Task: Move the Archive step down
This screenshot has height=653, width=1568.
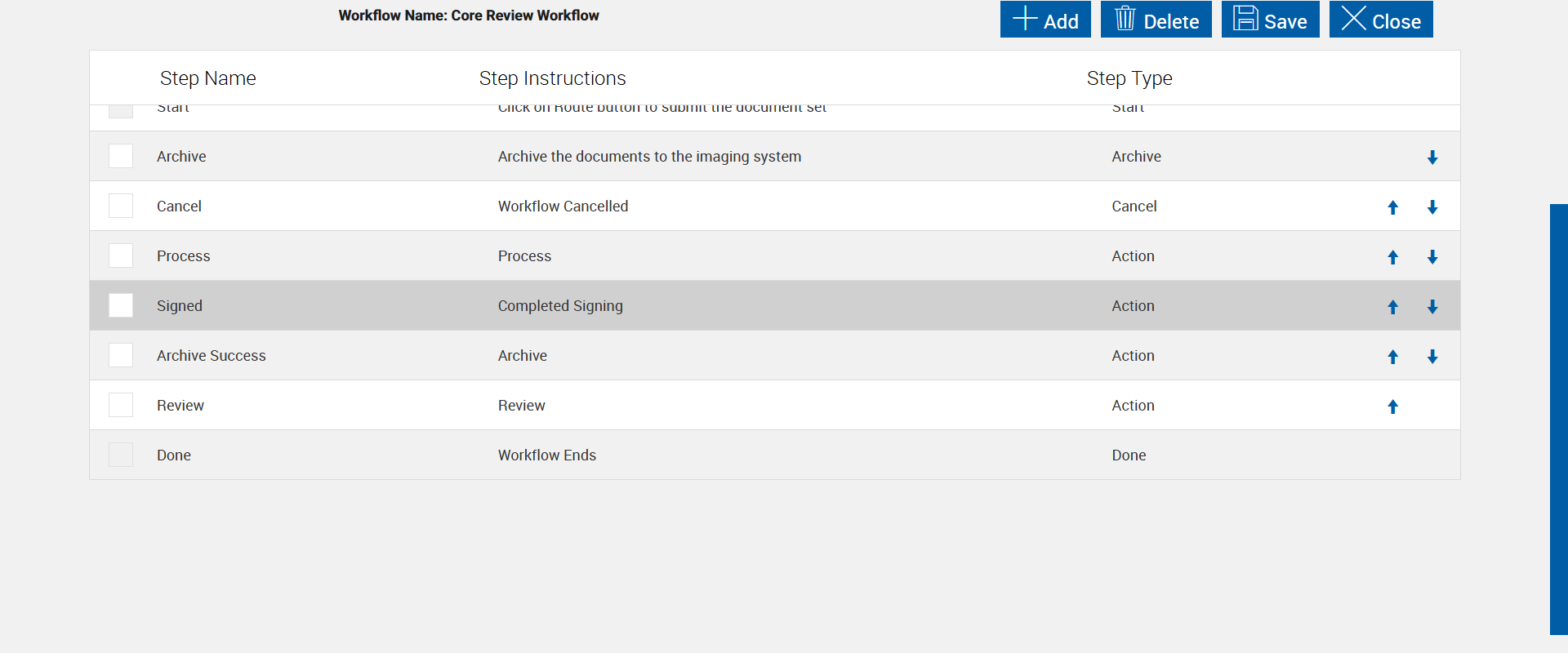Action: point(1432,158)
